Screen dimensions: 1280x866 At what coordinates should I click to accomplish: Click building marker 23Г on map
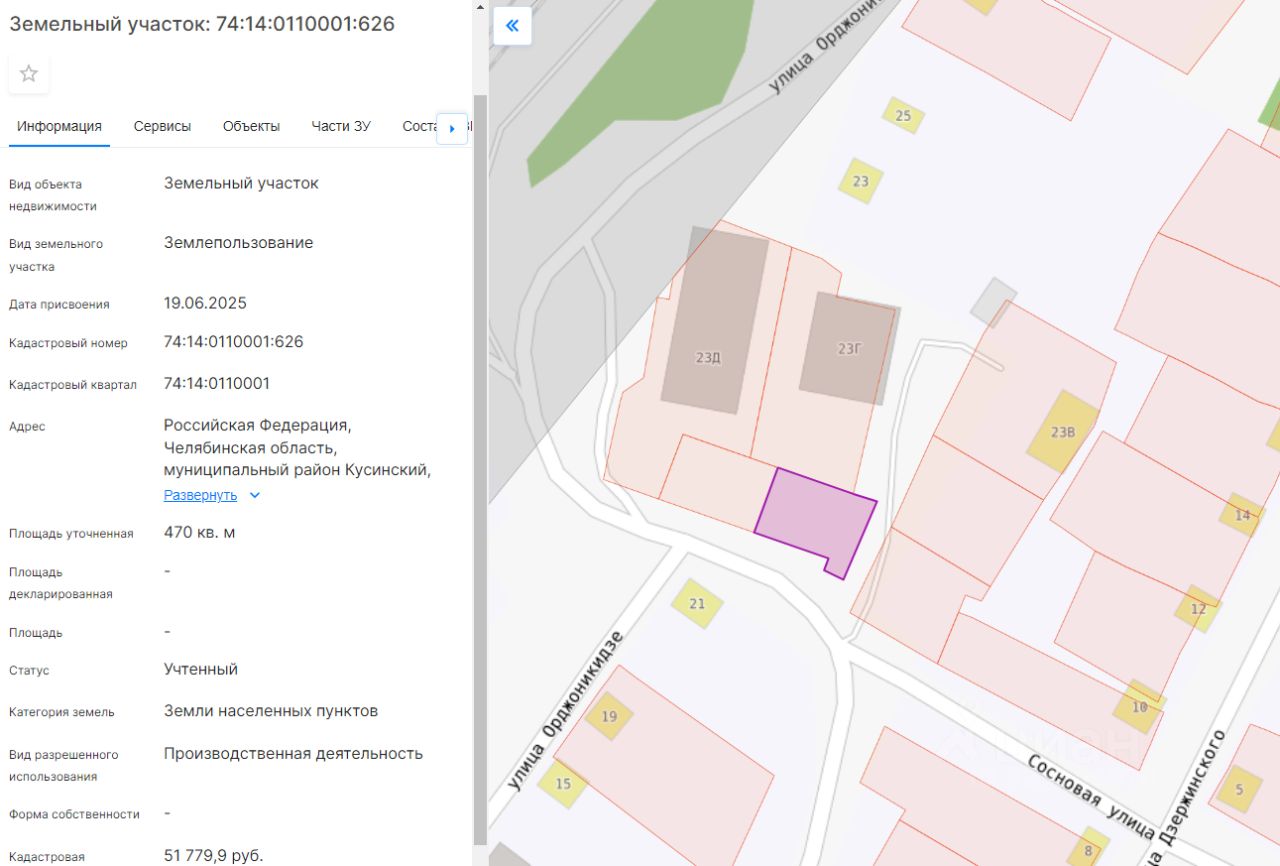pos(849,348)
